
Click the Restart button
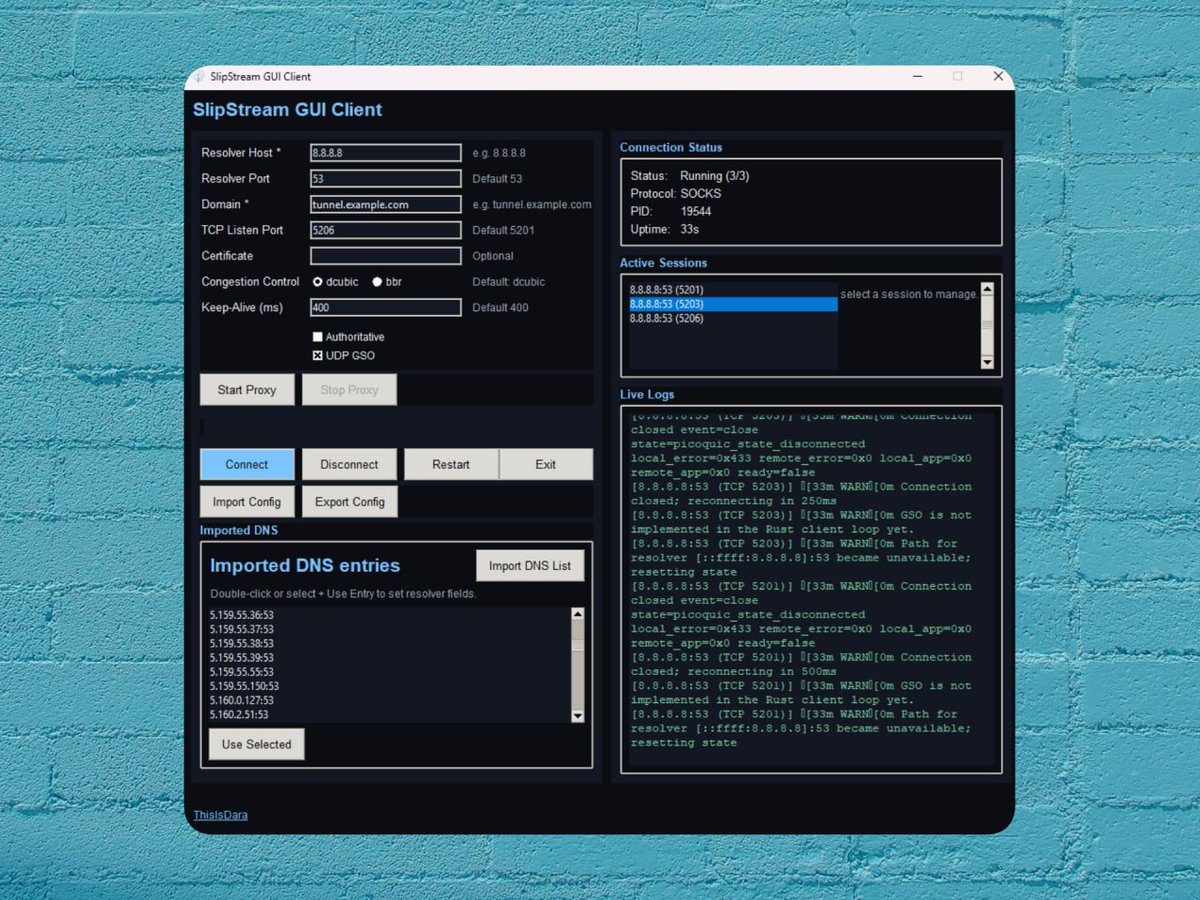point(450,464)
